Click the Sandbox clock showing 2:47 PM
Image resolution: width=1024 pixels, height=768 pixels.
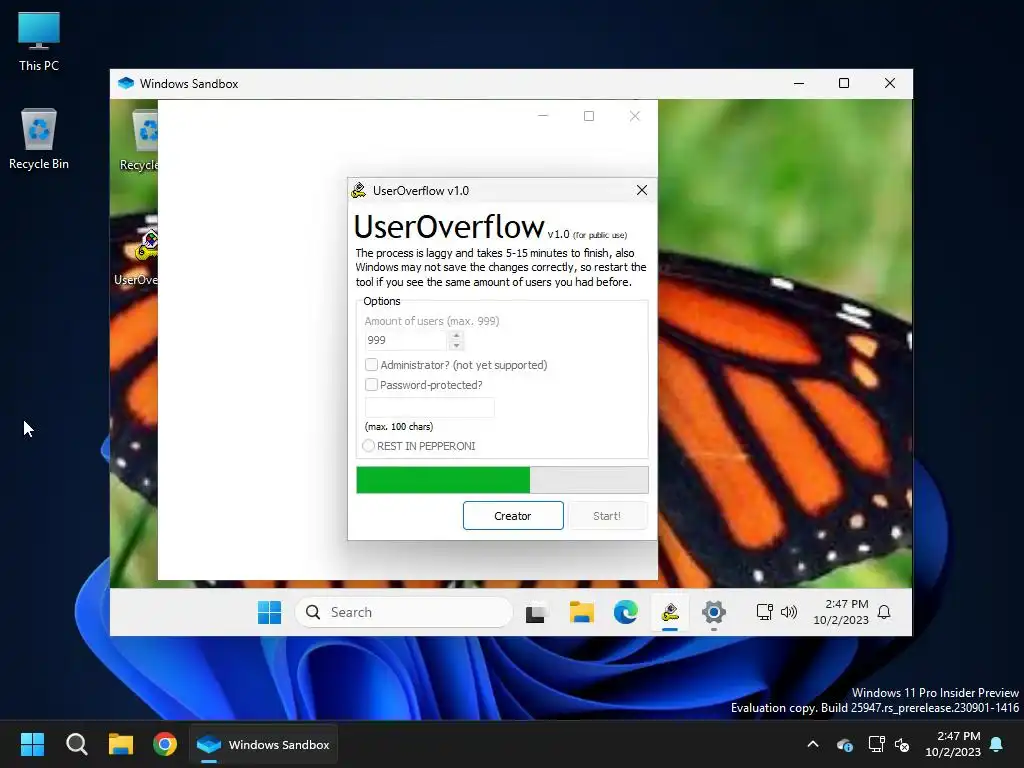840,612
